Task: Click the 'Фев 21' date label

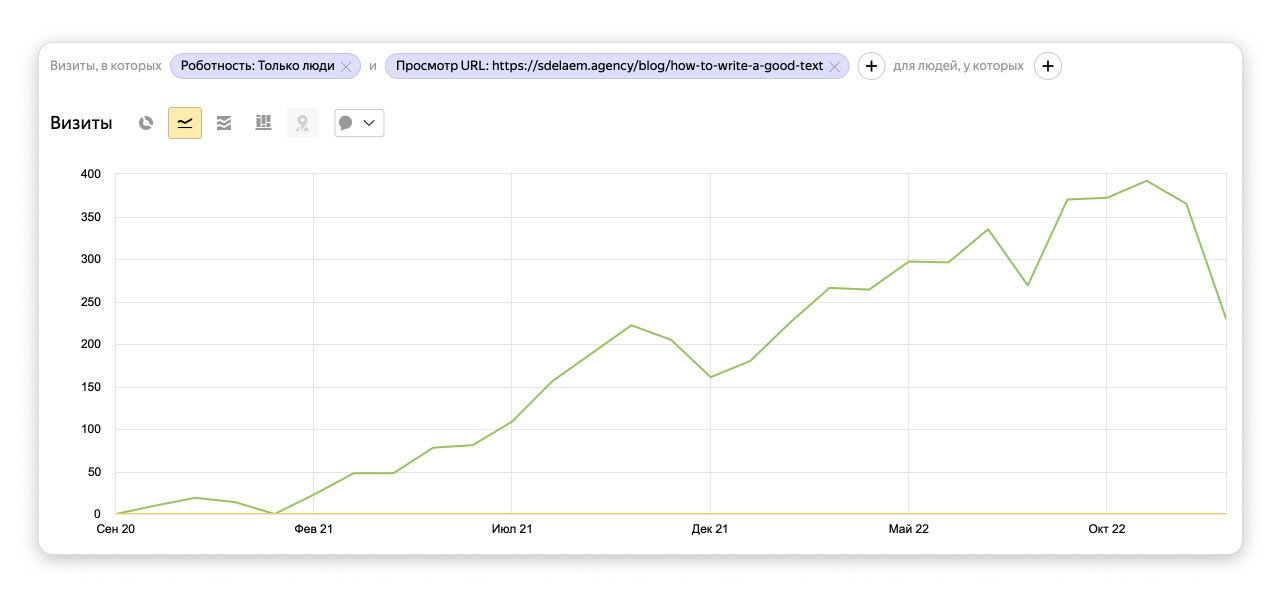Action: point(313,529)
